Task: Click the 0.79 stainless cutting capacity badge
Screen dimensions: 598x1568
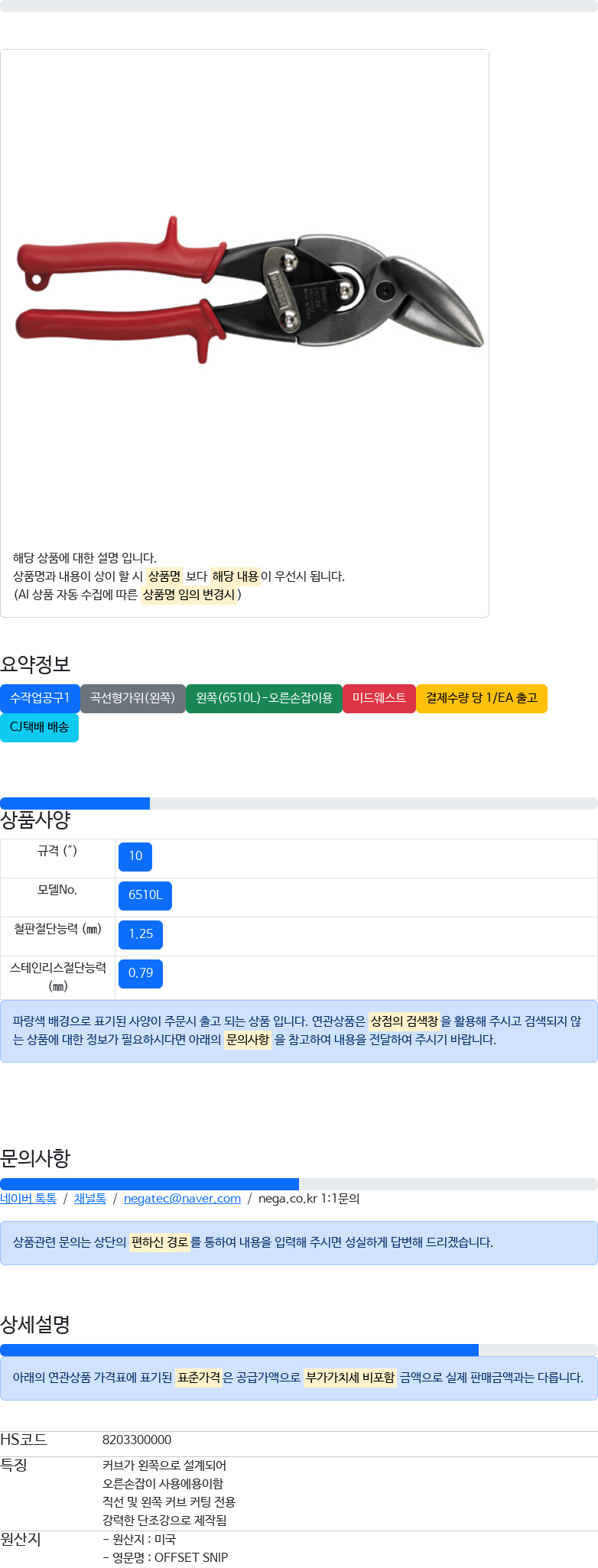Action: (x=141, y=973)
